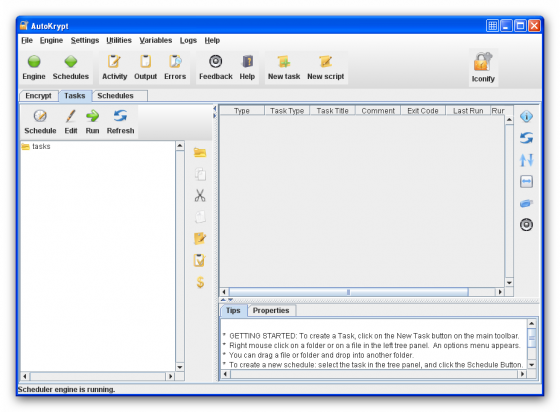Click the refresh icon on right strip

526,138
